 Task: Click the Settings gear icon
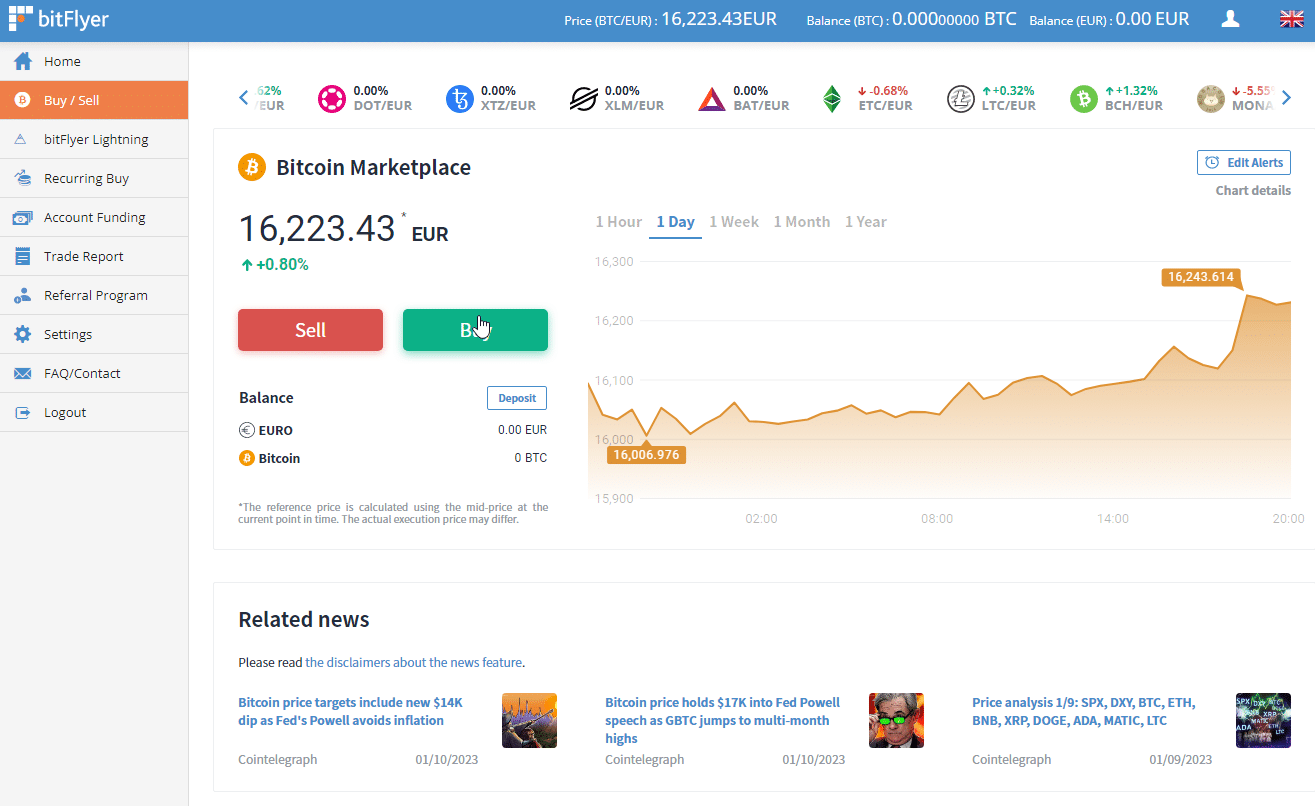point(22,334)
